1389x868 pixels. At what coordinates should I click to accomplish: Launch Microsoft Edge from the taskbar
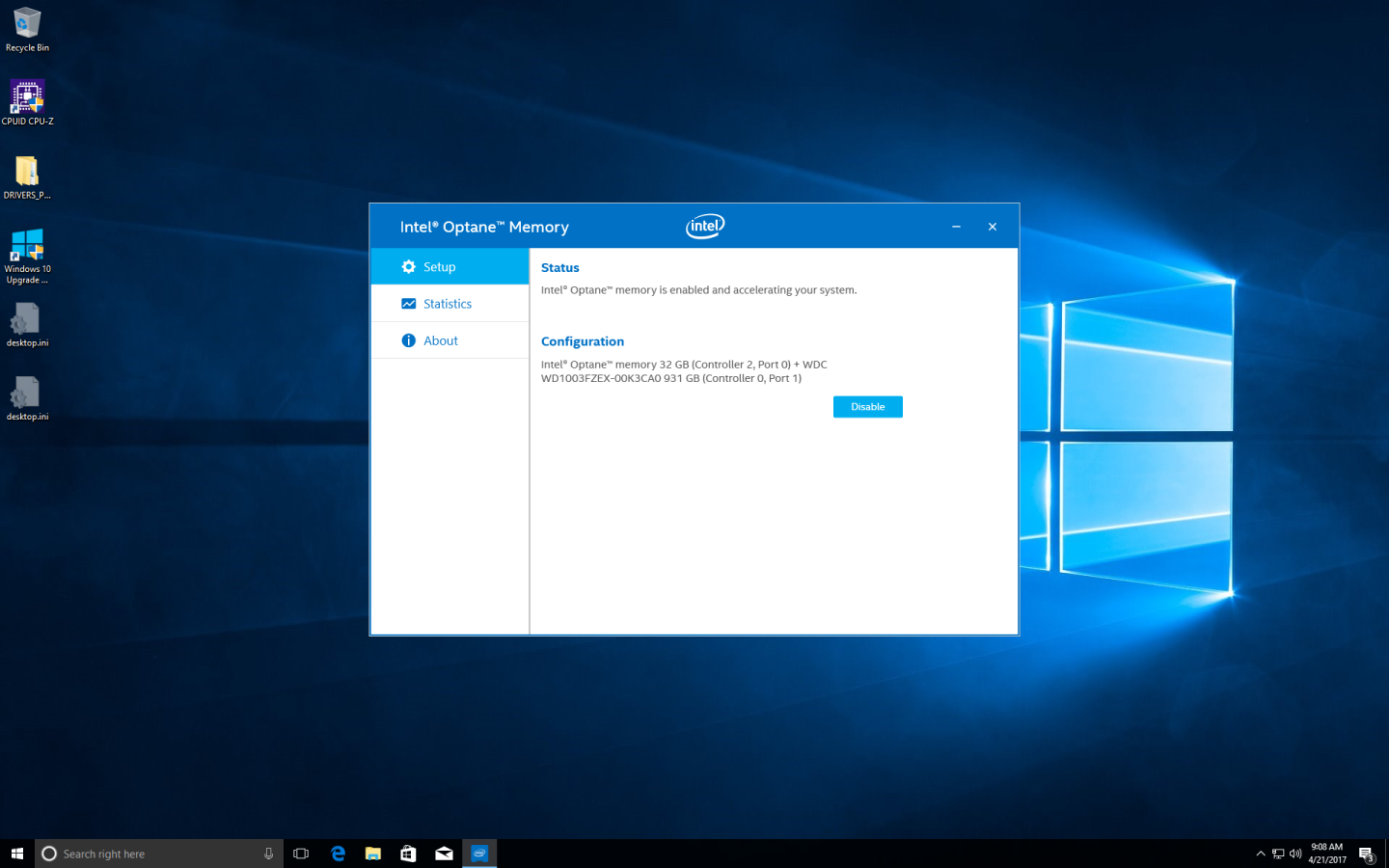[x=337, y=853]
